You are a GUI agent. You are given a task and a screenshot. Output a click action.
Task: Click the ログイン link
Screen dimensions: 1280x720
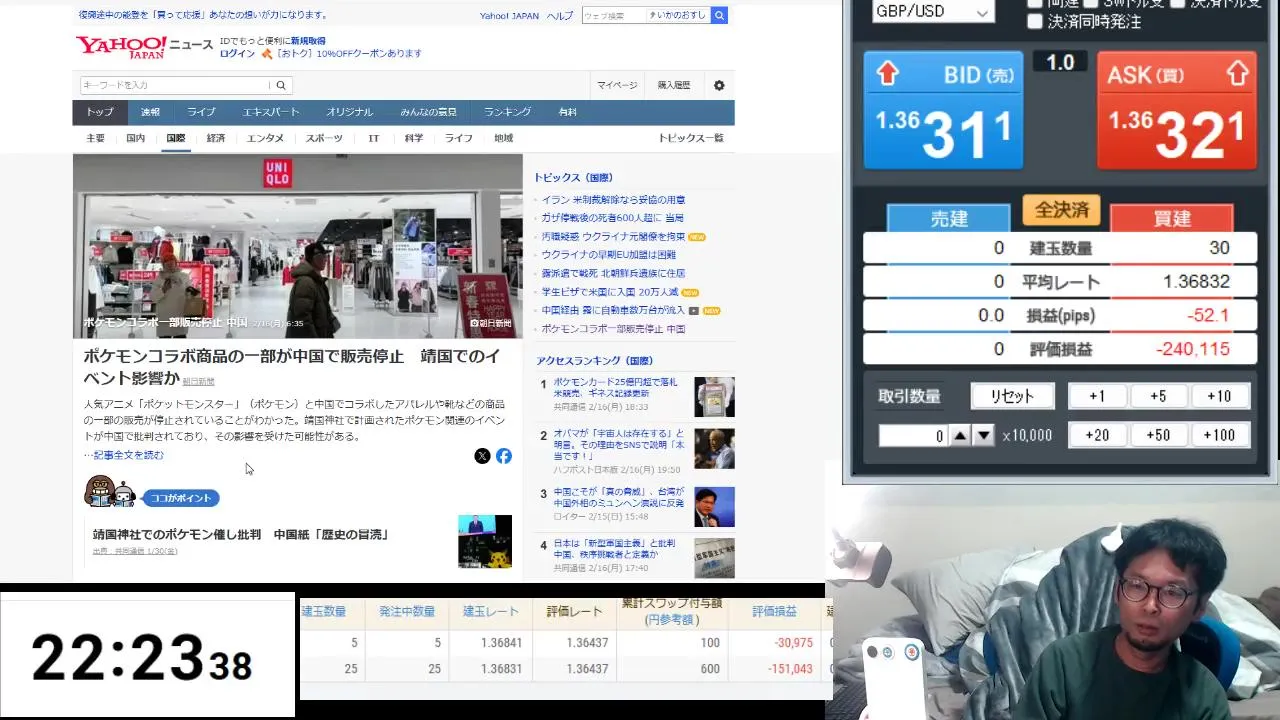(237, 54)
